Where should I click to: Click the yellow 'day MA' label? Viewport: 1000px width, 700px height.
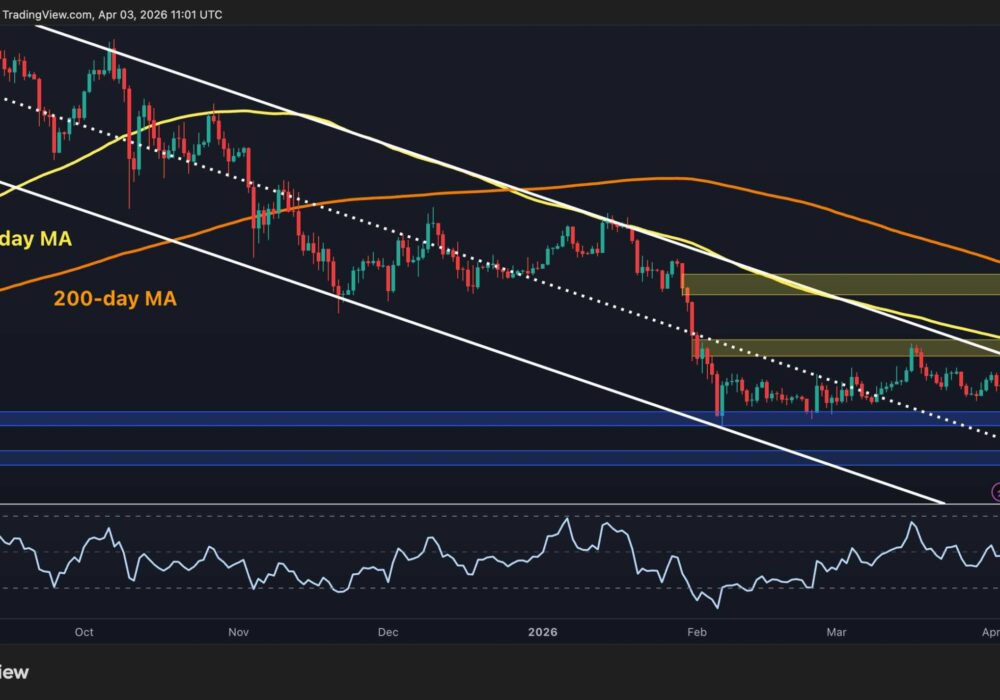(x=38, y=240)
